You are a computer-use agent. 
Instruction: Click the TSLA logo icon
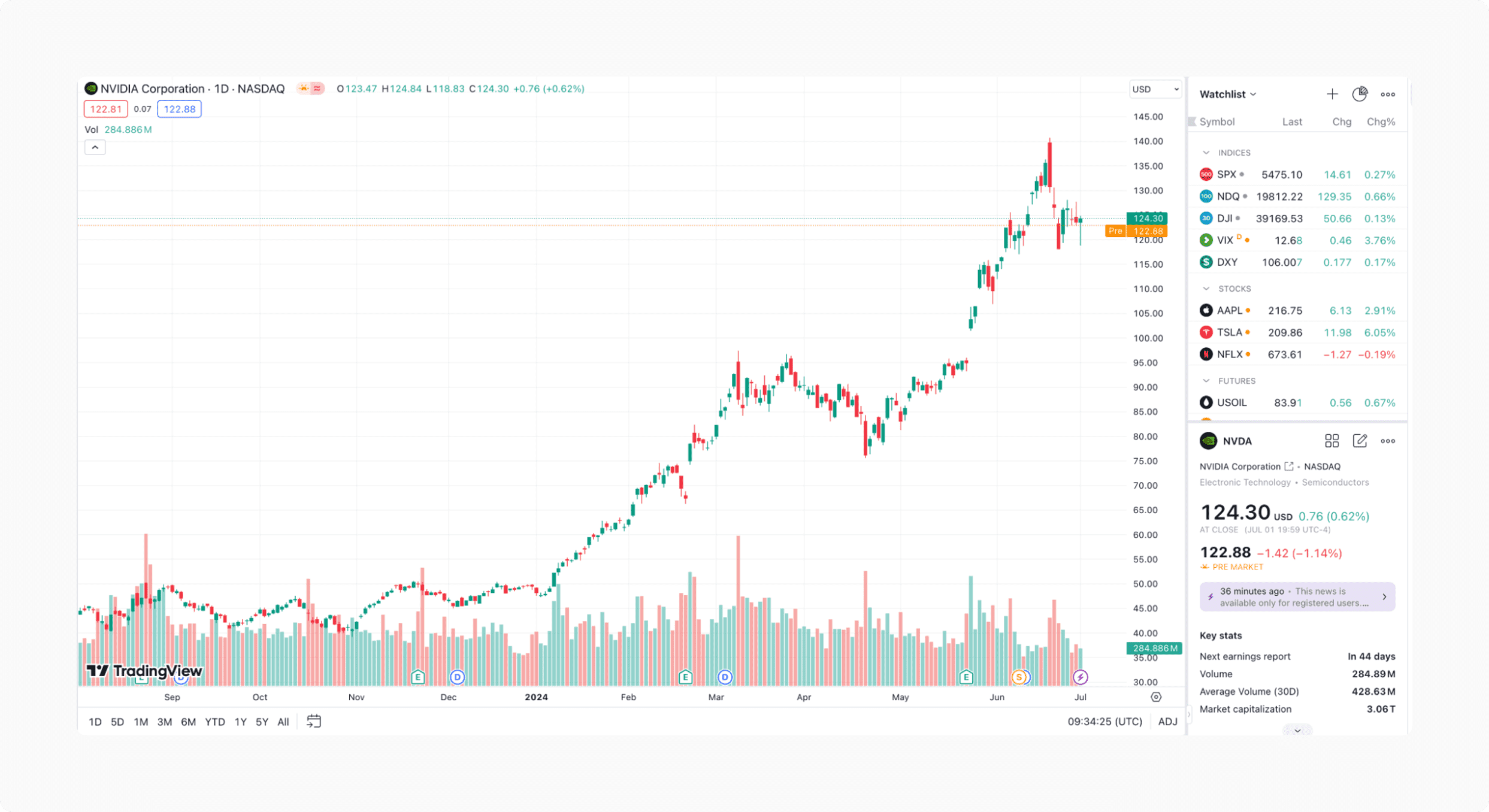coord(1206,332)
